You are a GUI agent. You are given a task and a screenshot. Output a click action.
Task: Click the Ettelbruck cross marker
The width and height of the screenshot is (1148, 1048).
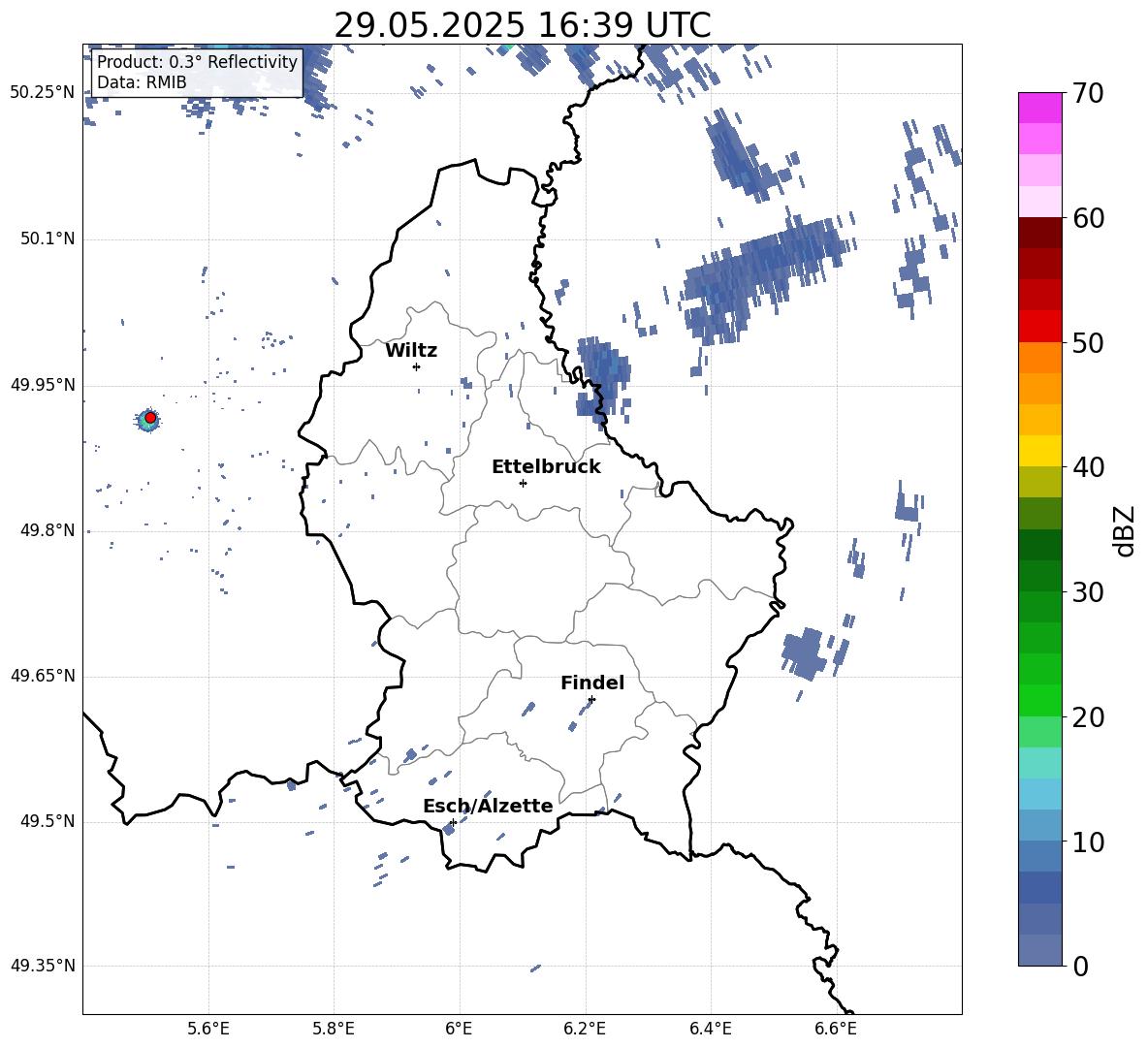523,483
